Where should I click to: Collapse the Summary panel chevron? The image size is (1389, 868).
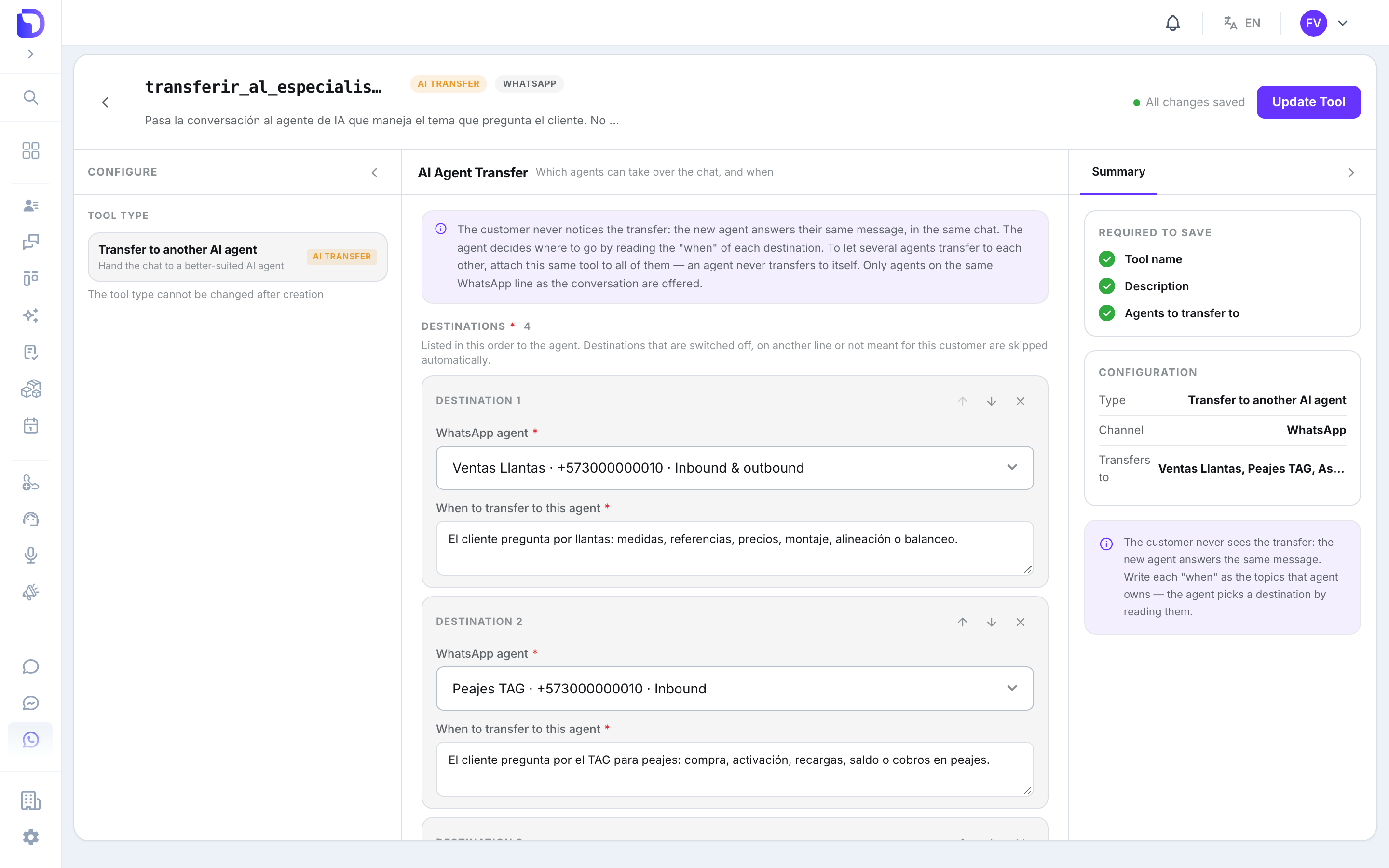point(1350,172)
